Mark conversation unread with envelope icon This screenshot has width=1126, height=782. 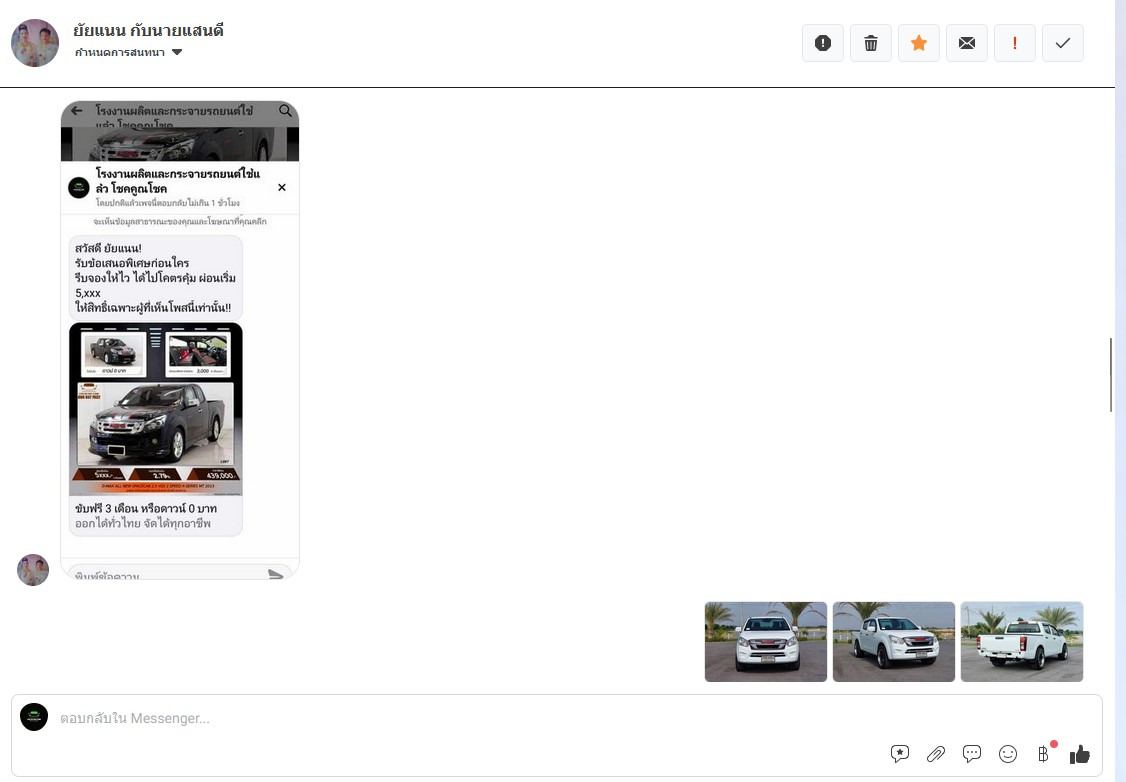click(x=967, y=43)
